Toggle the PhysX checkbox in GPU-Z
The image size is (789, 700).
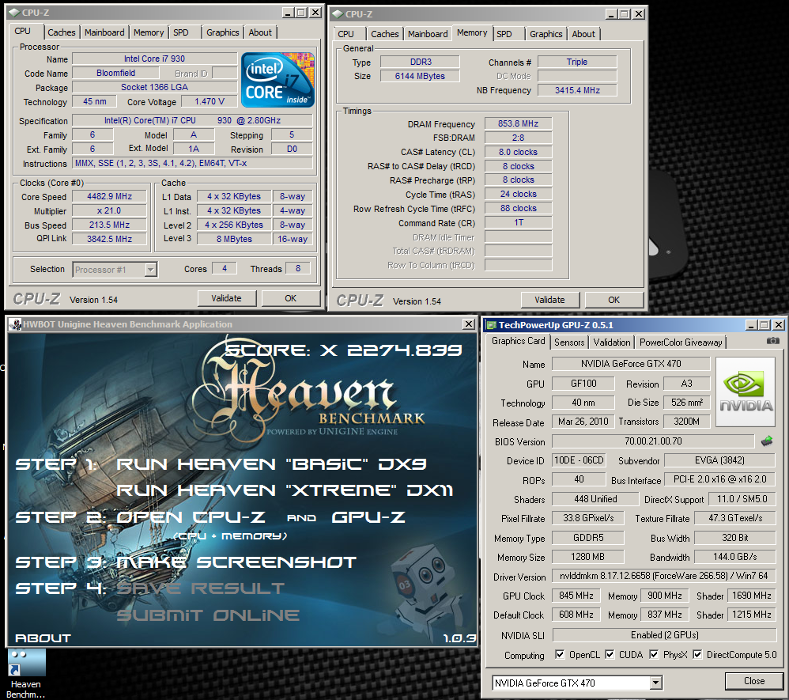654,654
